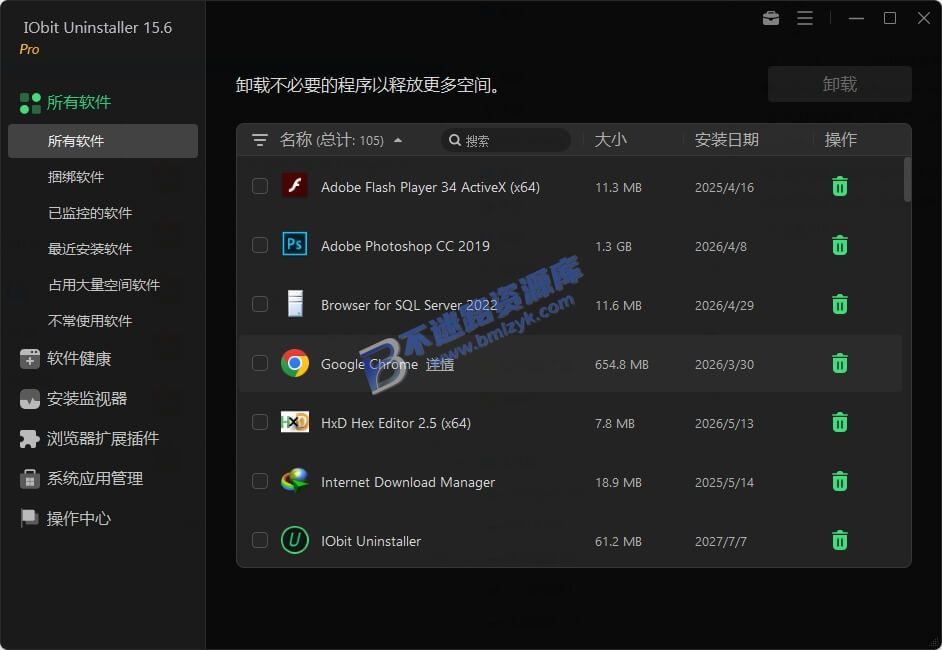Toggle the name column sort arrow
Image resolution: width=942 pixels, height=650 pixels.
coord(398,141)
